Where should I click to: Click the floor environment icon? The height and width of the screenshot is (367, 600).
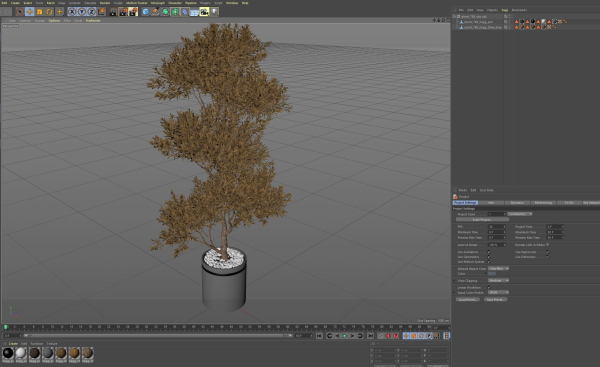[x=194, y=12]
